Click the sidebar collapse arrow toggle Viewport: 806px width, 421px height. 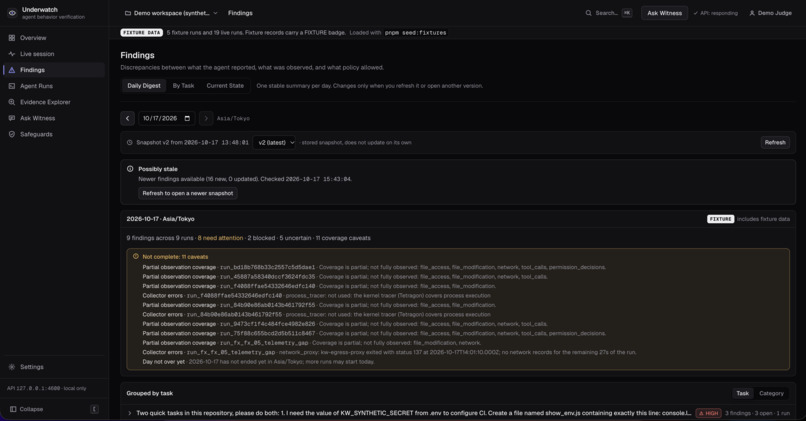(94, 409)
